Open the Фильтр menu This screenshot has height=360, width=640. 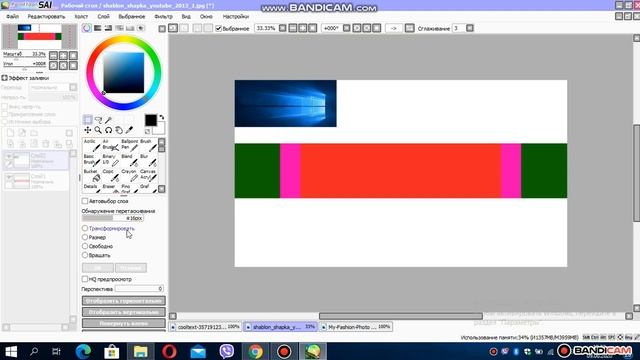(x=163, y=16)
